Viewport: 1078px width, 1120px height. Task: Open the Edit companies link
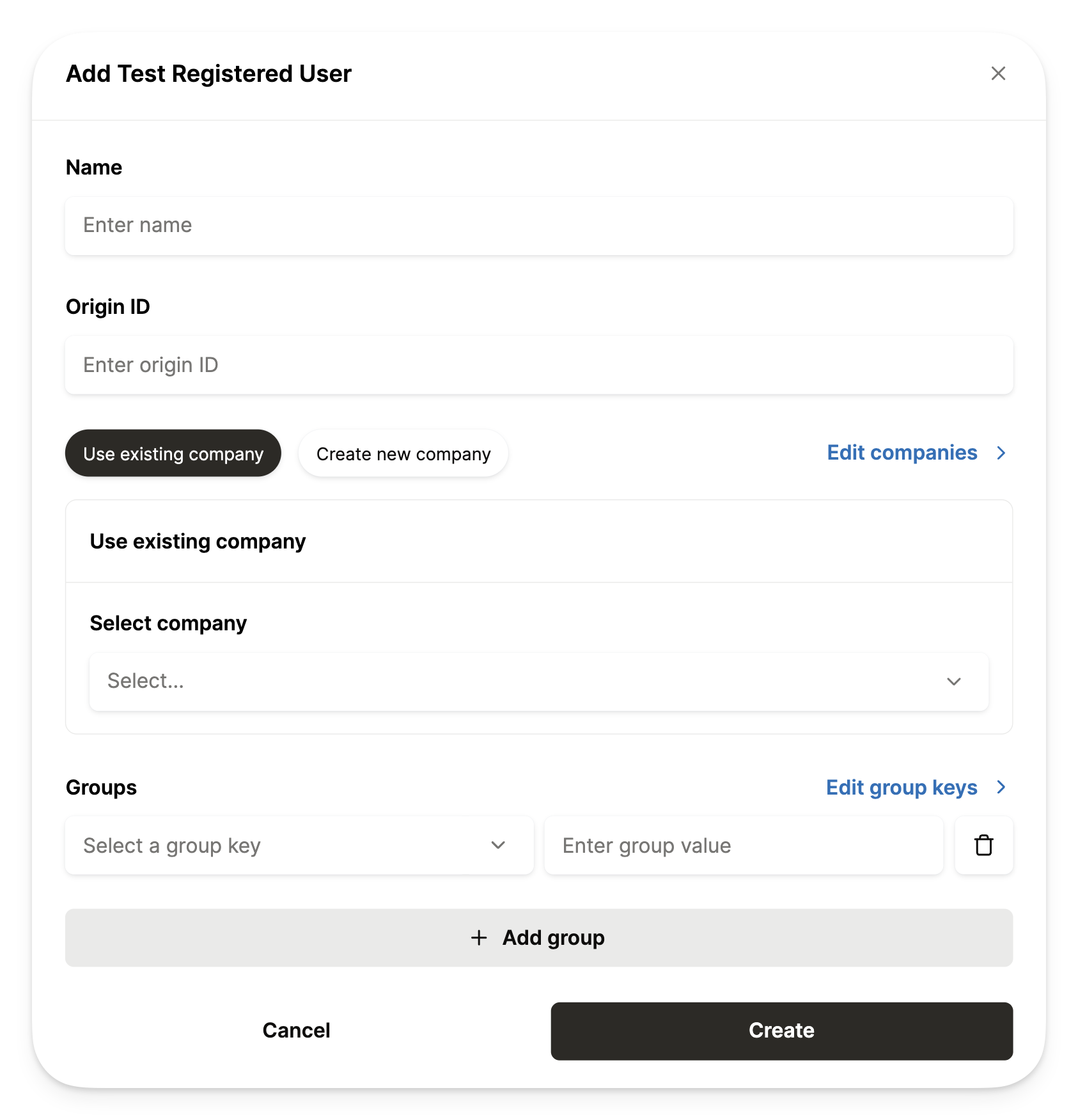click(902, 453)
